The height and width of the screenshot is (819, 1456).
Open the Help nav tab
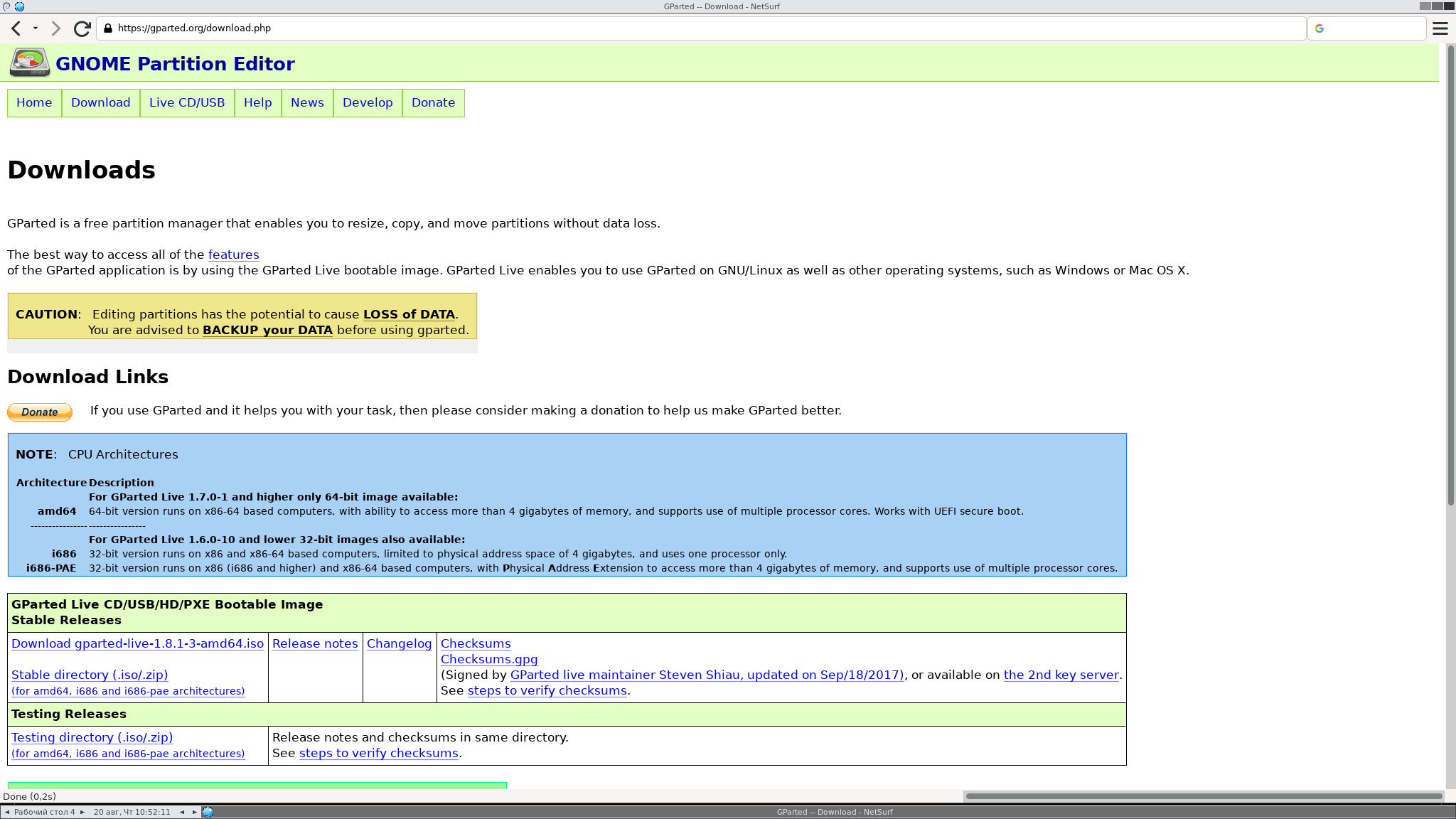pyautogui.click(x=258, y=103)
